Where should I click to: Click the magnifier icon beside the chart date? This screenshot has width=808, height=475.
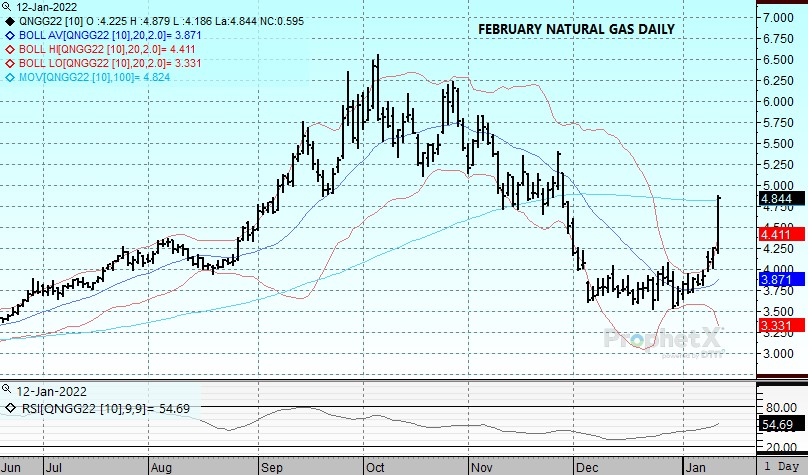point(8,6)
